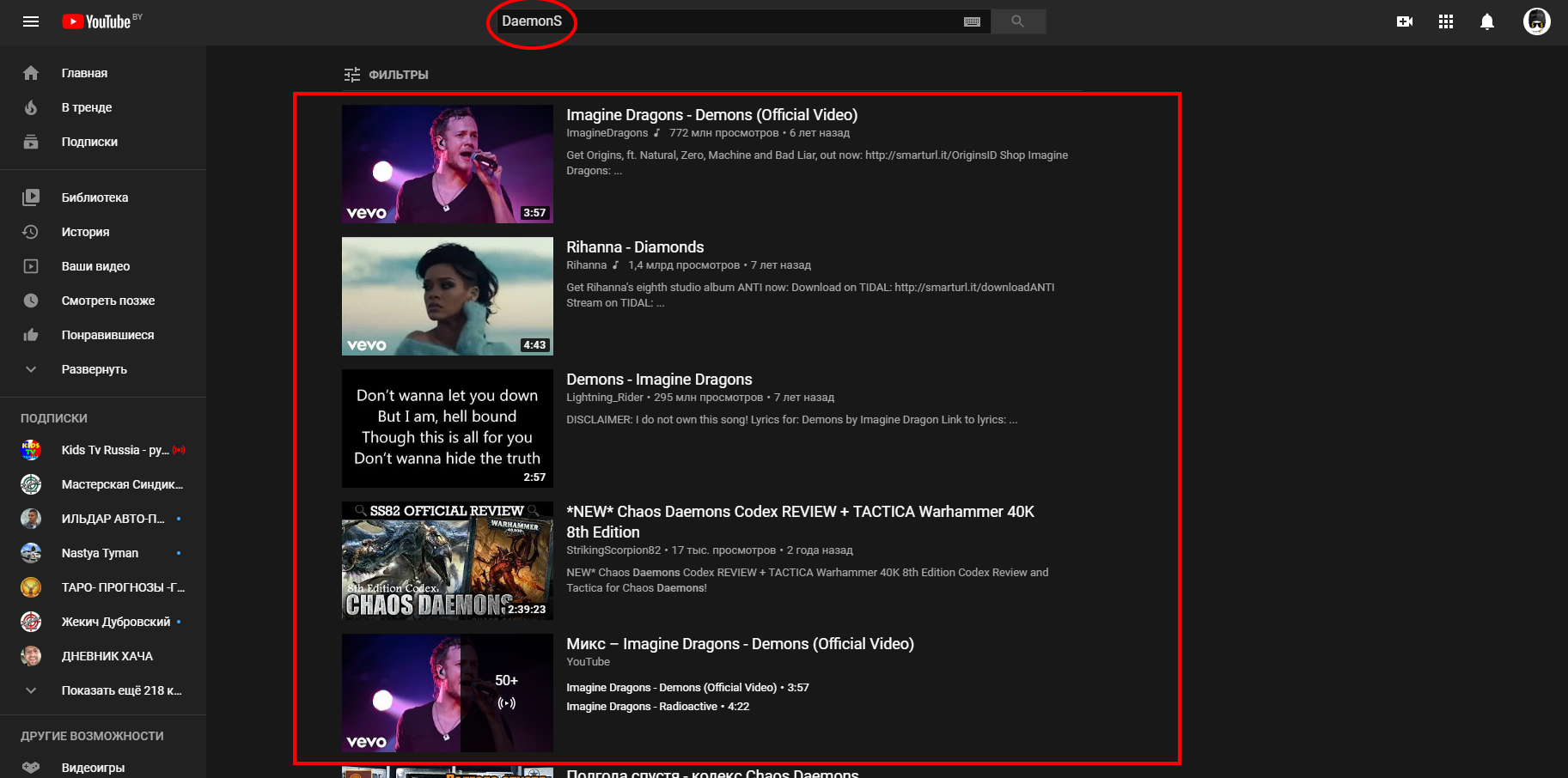Click the В тренде flame icon
Viewport: 1568px width, 778px height.
[x=31, y=107]
